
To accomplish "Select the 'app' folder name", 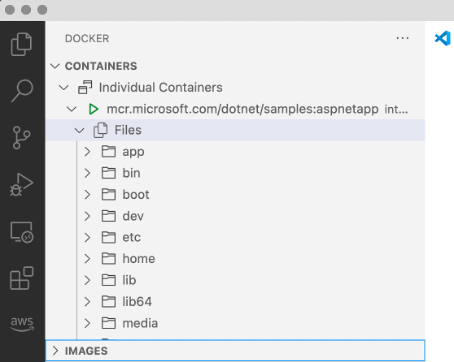I will [133, 152].
